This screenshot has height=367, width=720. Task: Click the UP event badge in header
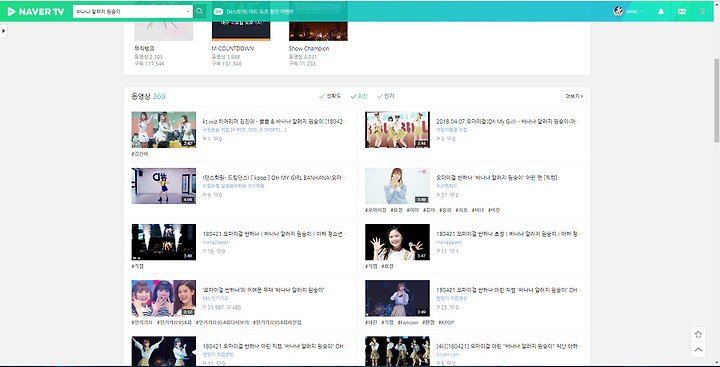point(218,11)
